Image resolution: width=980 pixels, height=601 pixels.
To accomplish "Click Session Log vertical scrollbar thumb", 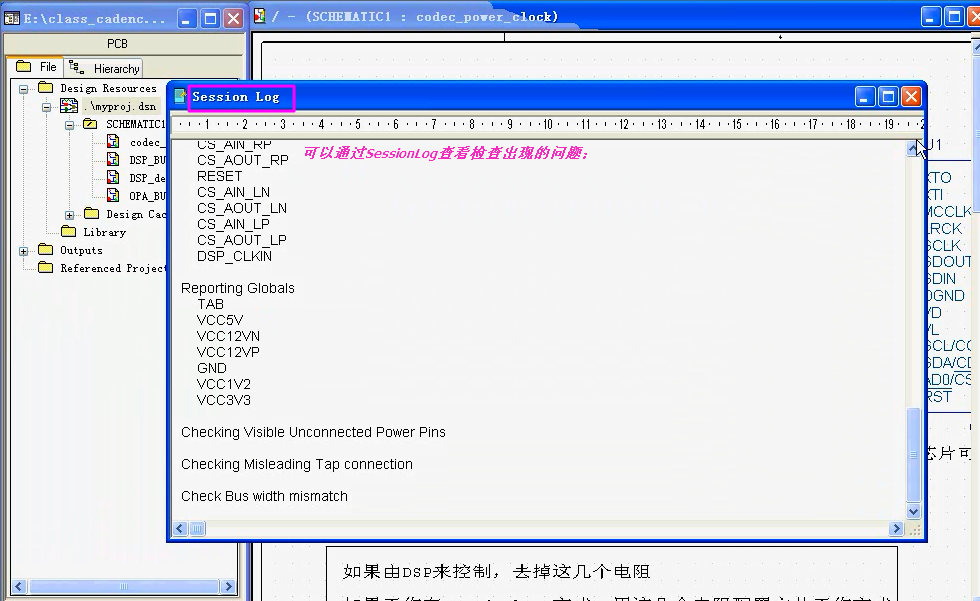I will tap(913, 454).
